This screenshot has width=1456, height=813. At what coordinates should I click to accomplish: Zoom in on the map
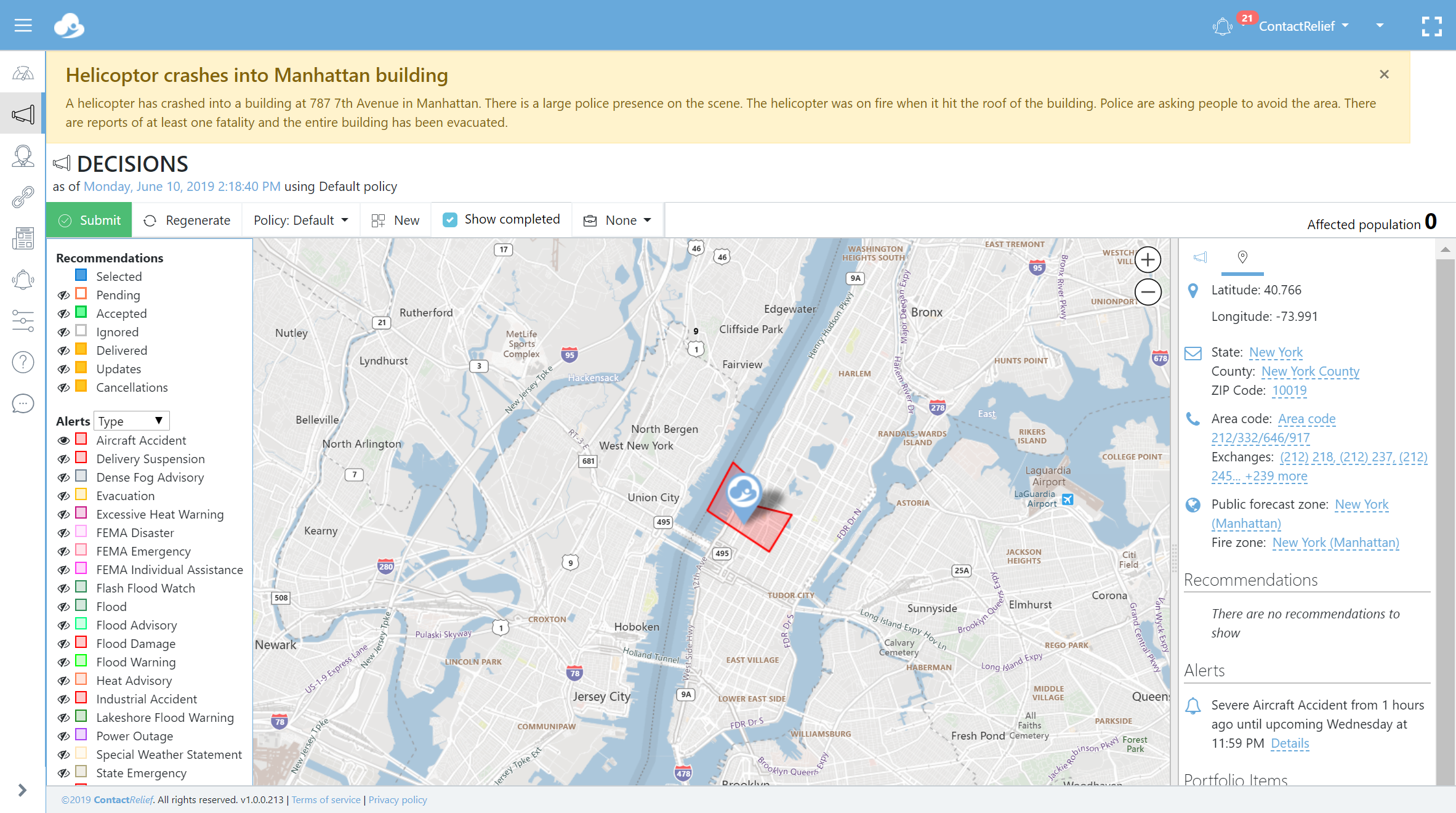click(1148, 260)
